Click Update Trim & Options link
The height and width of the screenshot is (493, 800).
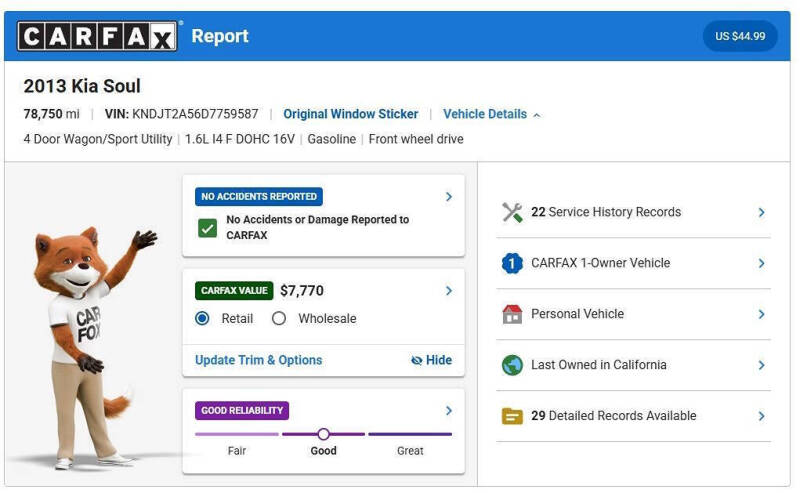click(259, 360)
